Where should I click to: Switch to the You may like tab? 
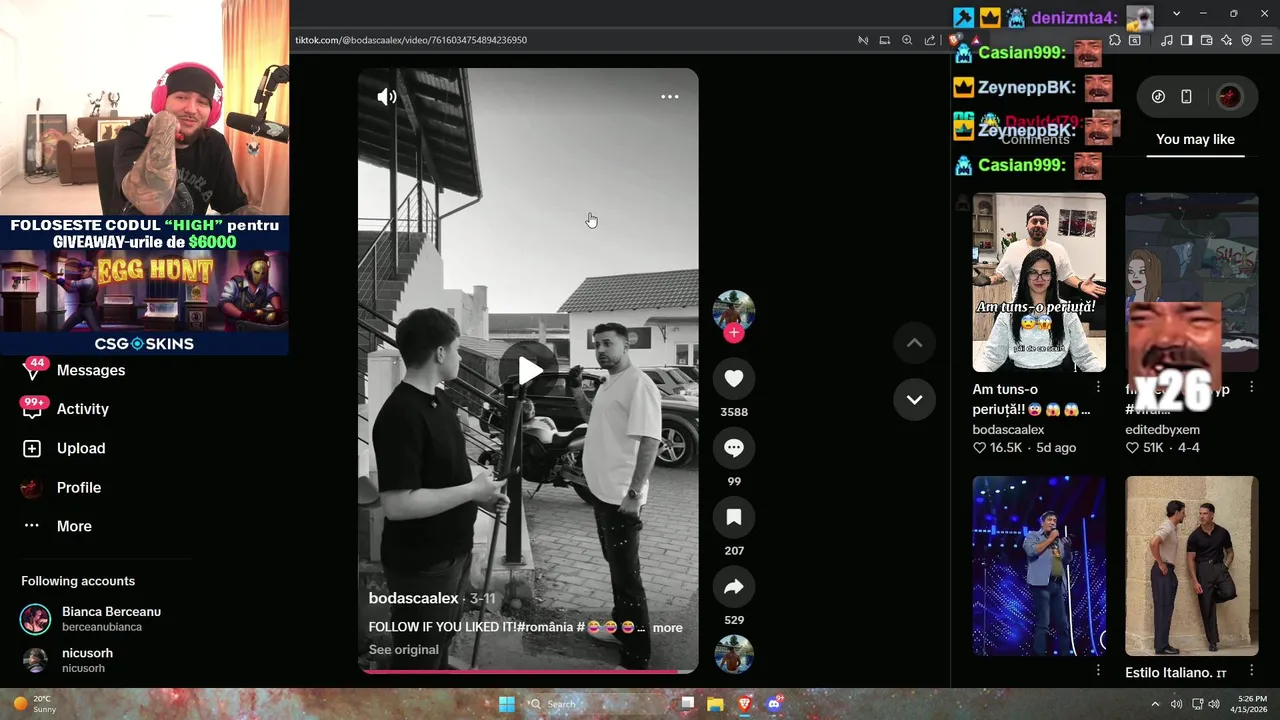1195,140
